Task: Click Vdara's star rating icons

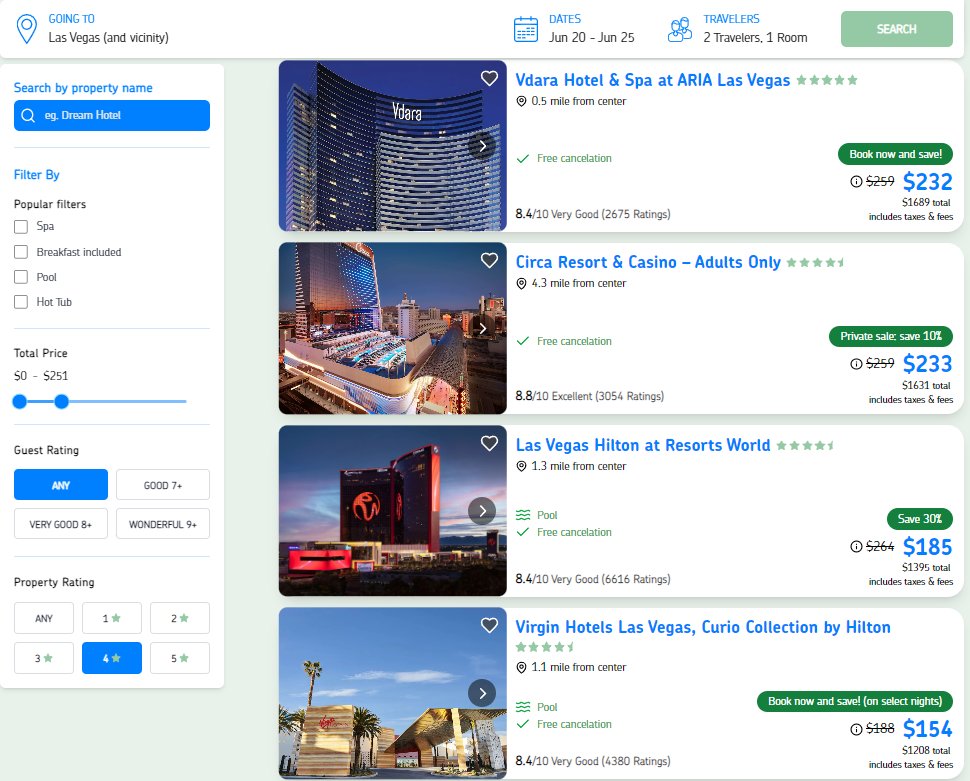Action: coord(827,80)
